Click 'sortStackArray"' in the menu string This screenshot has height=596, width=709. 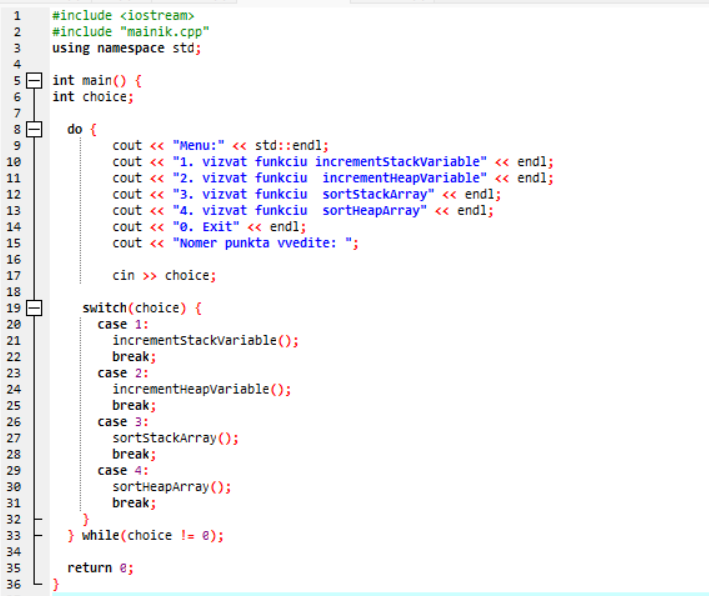378,194
